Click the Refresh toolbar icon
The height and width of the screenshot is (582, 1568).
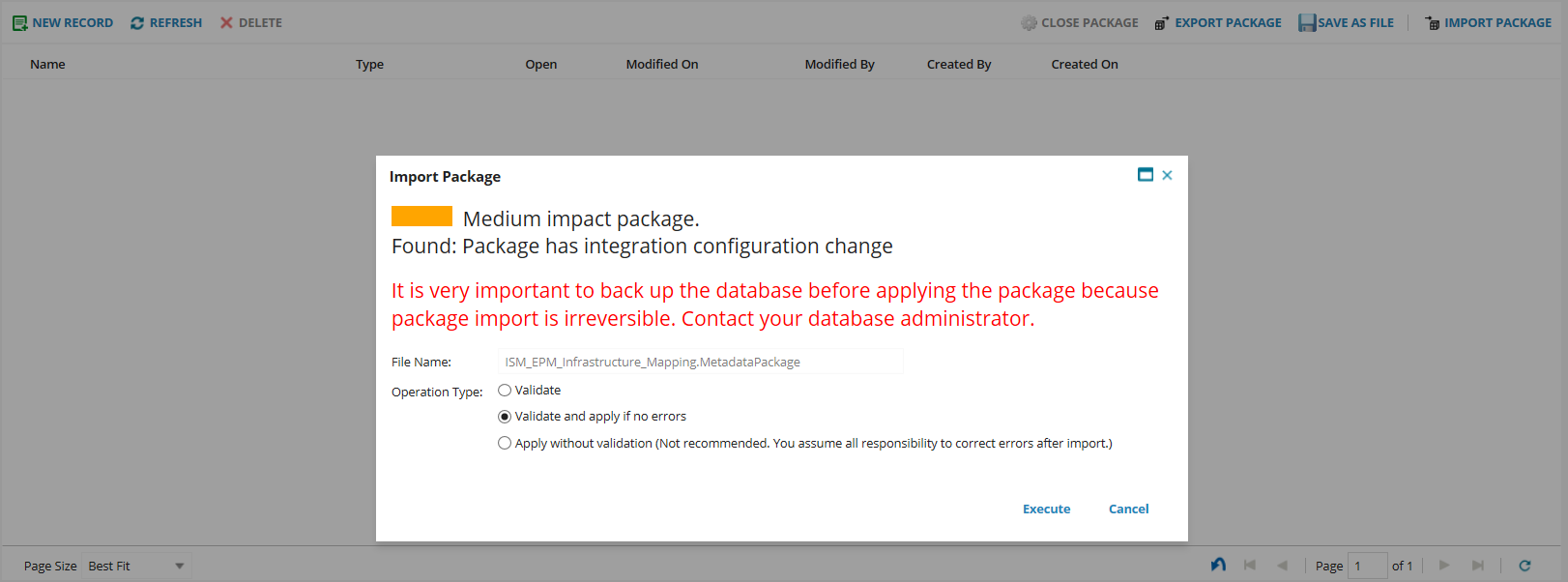pyautogui.click(x=137, y=23)
